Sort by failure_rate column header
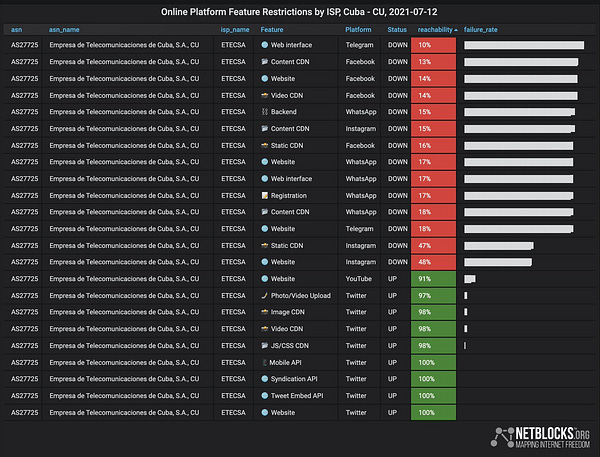 (481, 29)
